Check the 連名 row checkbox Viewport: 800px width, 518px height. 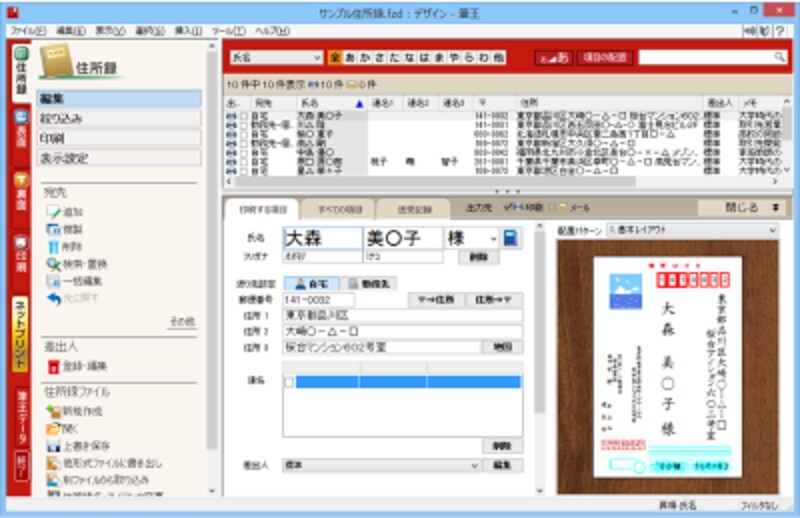click(289, 382)
